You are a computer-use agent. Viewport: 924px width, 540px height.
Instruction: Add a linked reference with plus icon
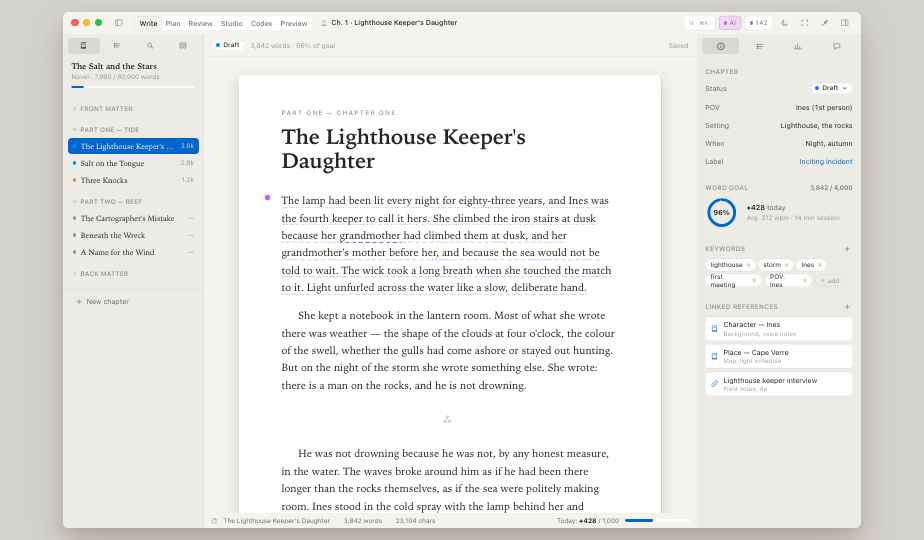click(847, 307)
